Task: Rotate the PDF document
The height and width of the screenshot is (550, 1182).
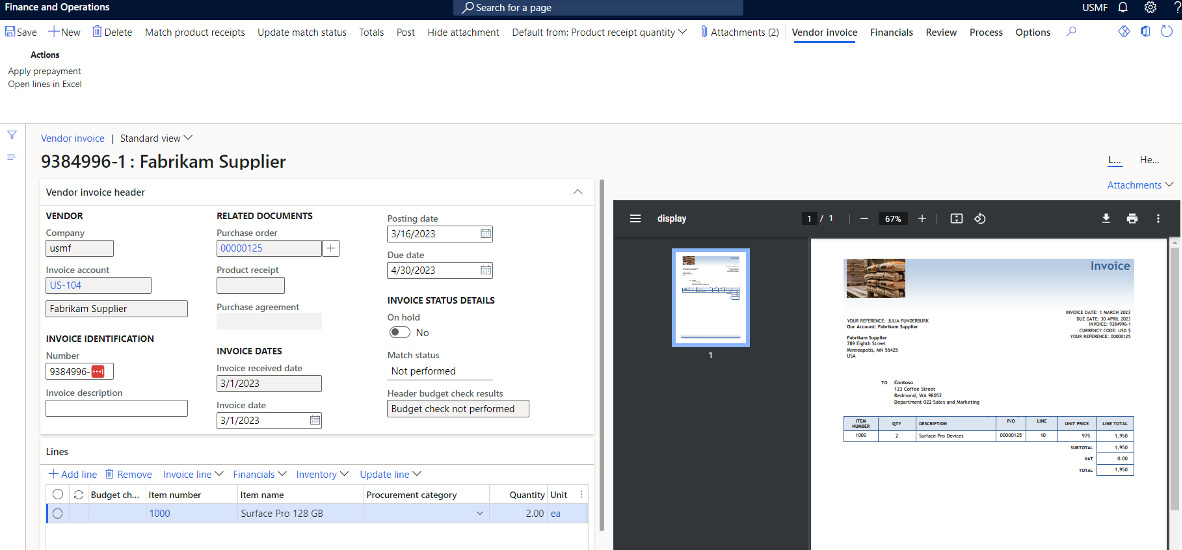Action: (980, 218)
